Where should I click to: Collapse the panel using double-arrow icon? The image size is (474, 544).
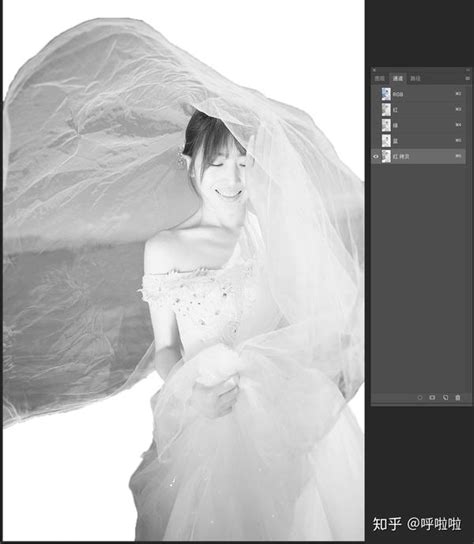pos(468,70)
